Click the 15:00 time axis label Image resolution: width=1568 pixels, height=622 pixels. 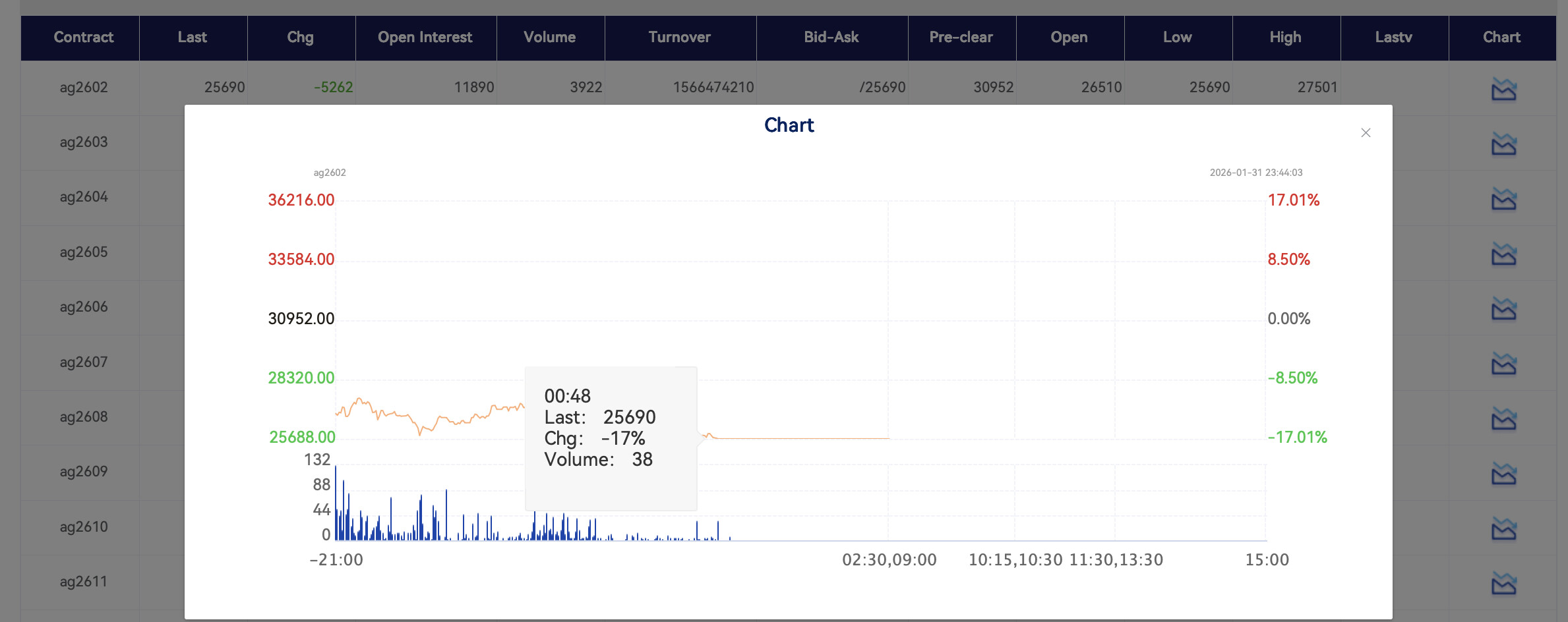[1266, 560]
